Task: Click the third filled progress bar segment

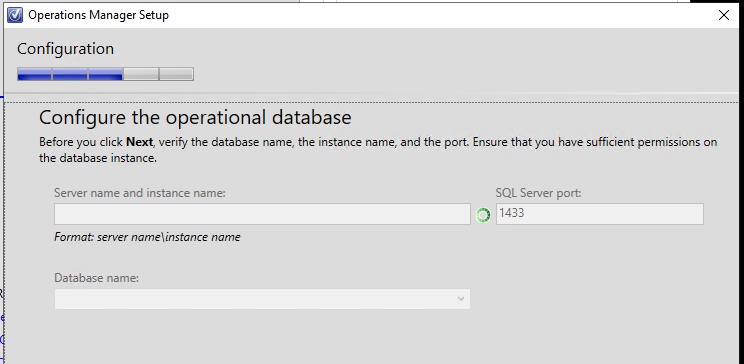Action: [105, 75]
